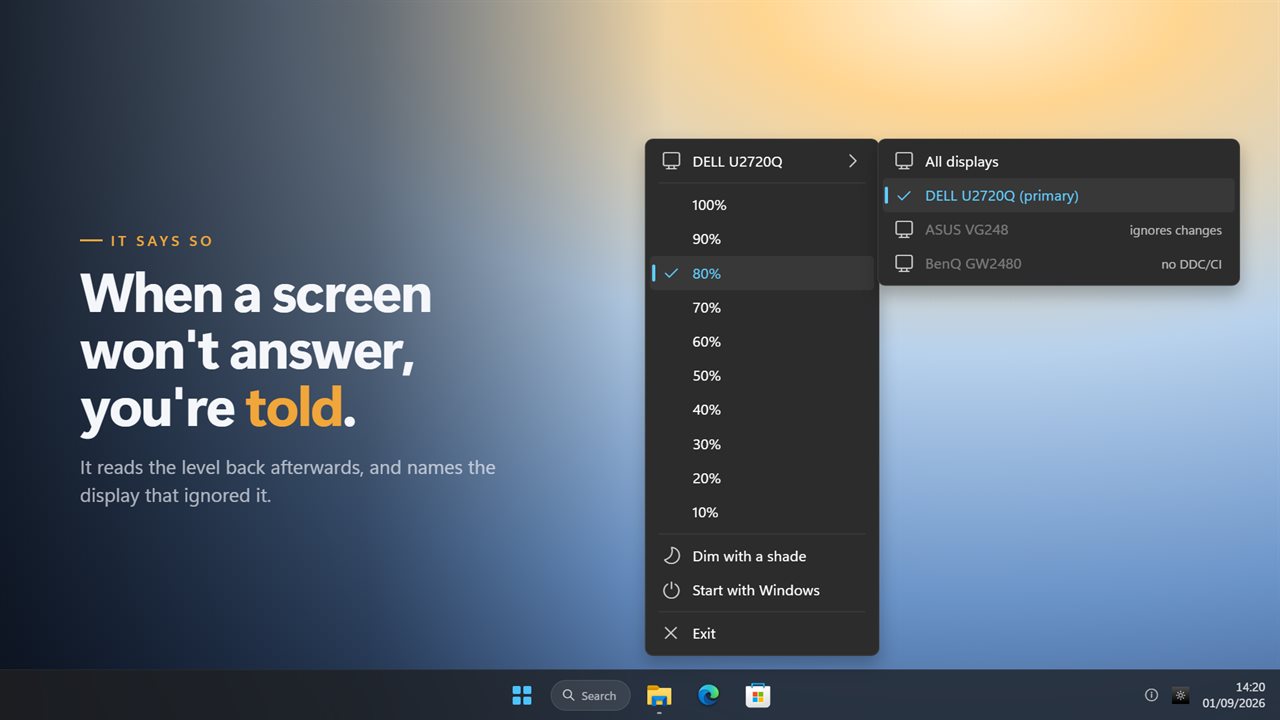
Task: Select 30% brightness
Action: point(762,444)
